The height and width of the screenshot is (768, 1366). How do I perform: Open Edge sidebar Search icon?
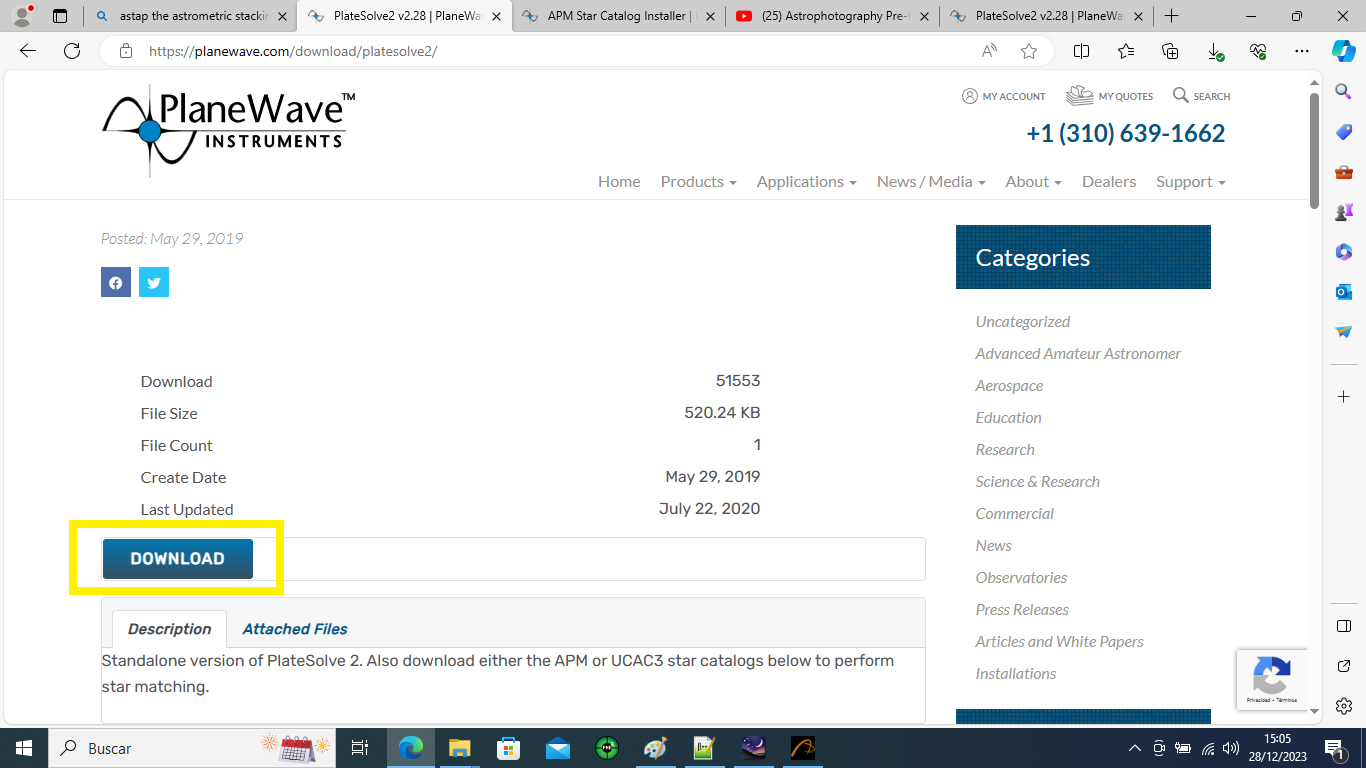click(x=1344, y=91)
